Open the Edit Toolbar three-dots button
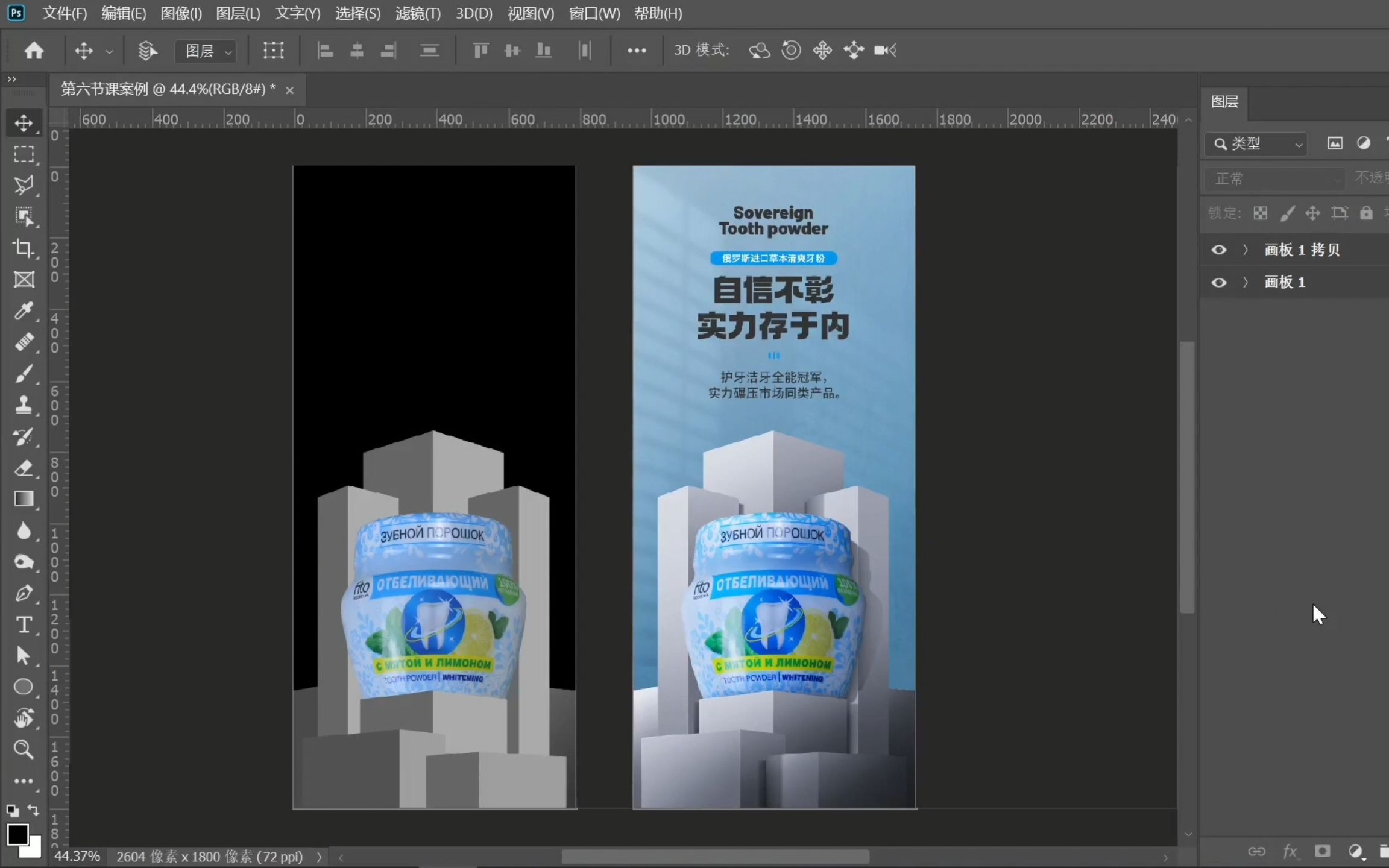The image size is (1389, 868). [x=24, y=781]
